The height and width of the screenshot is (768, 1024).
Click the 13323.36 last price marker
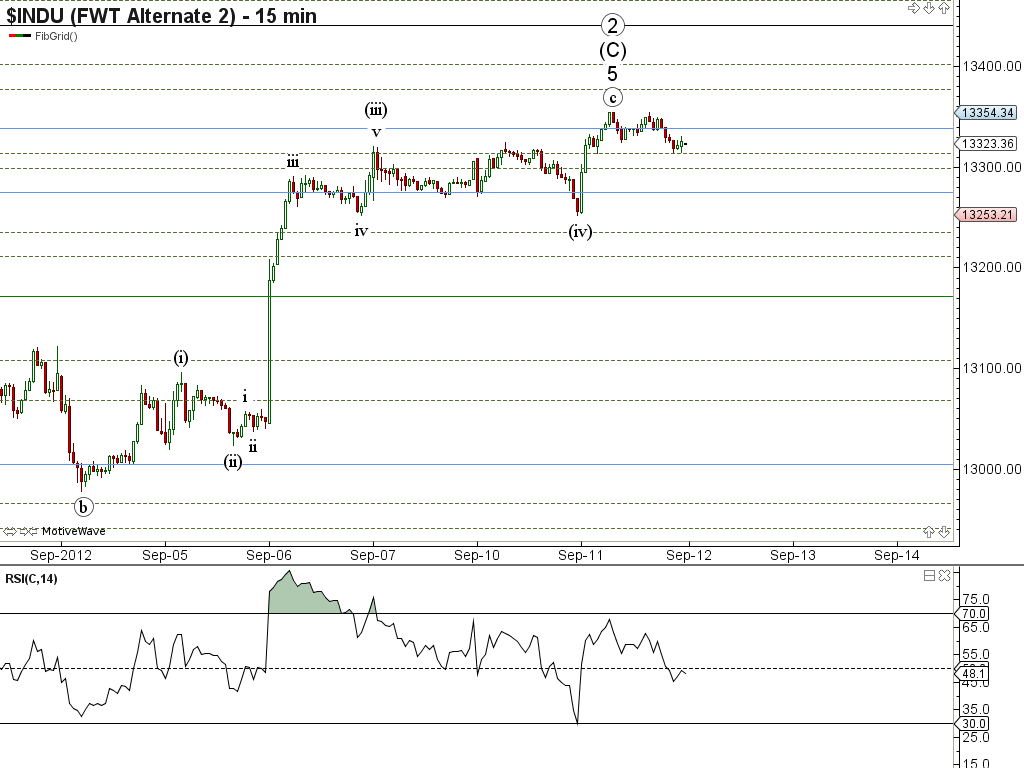coord(987,144)
